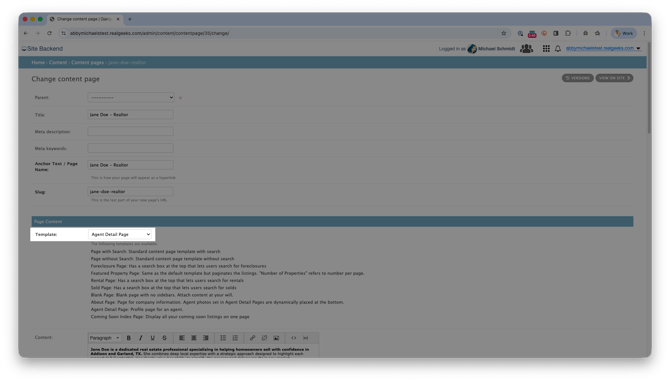Click into the Anchor Text field
Viewport: 670px width, 382px height.
(130, 165)
